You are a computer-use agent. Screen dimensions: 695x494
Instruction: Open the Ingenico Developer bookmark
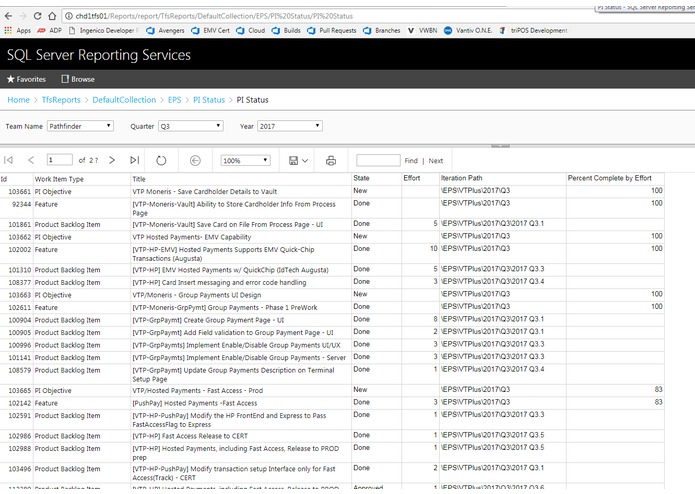pyautogui.click(x=103, y=31)
